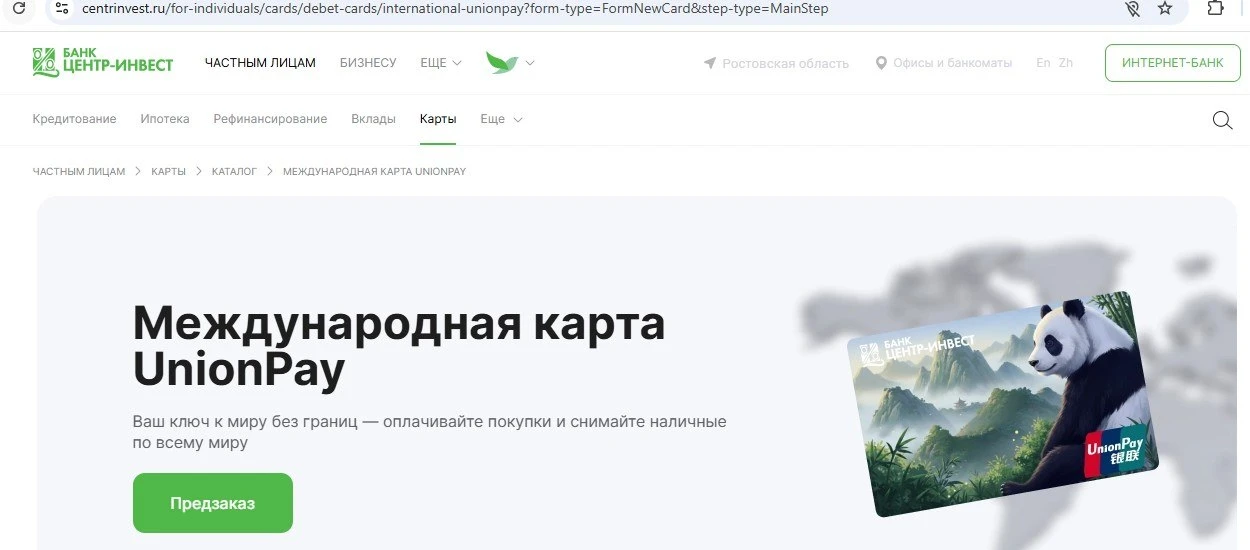Reload the page with the browser refresh icon
The image size is (1250, 550).
click(x=18, y=8)
